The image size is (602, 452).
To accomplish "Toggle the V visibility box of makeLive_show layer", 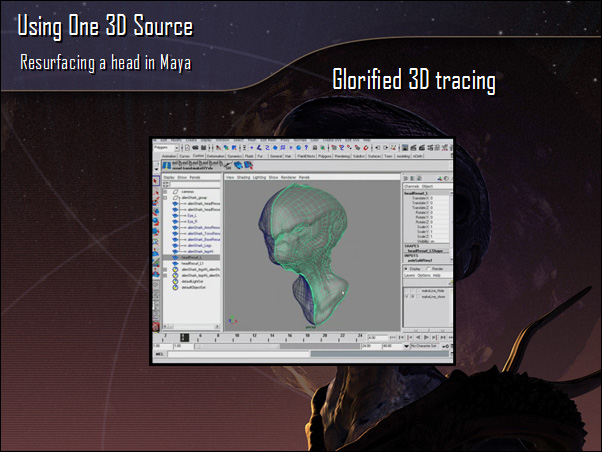I will pos(407,297).
